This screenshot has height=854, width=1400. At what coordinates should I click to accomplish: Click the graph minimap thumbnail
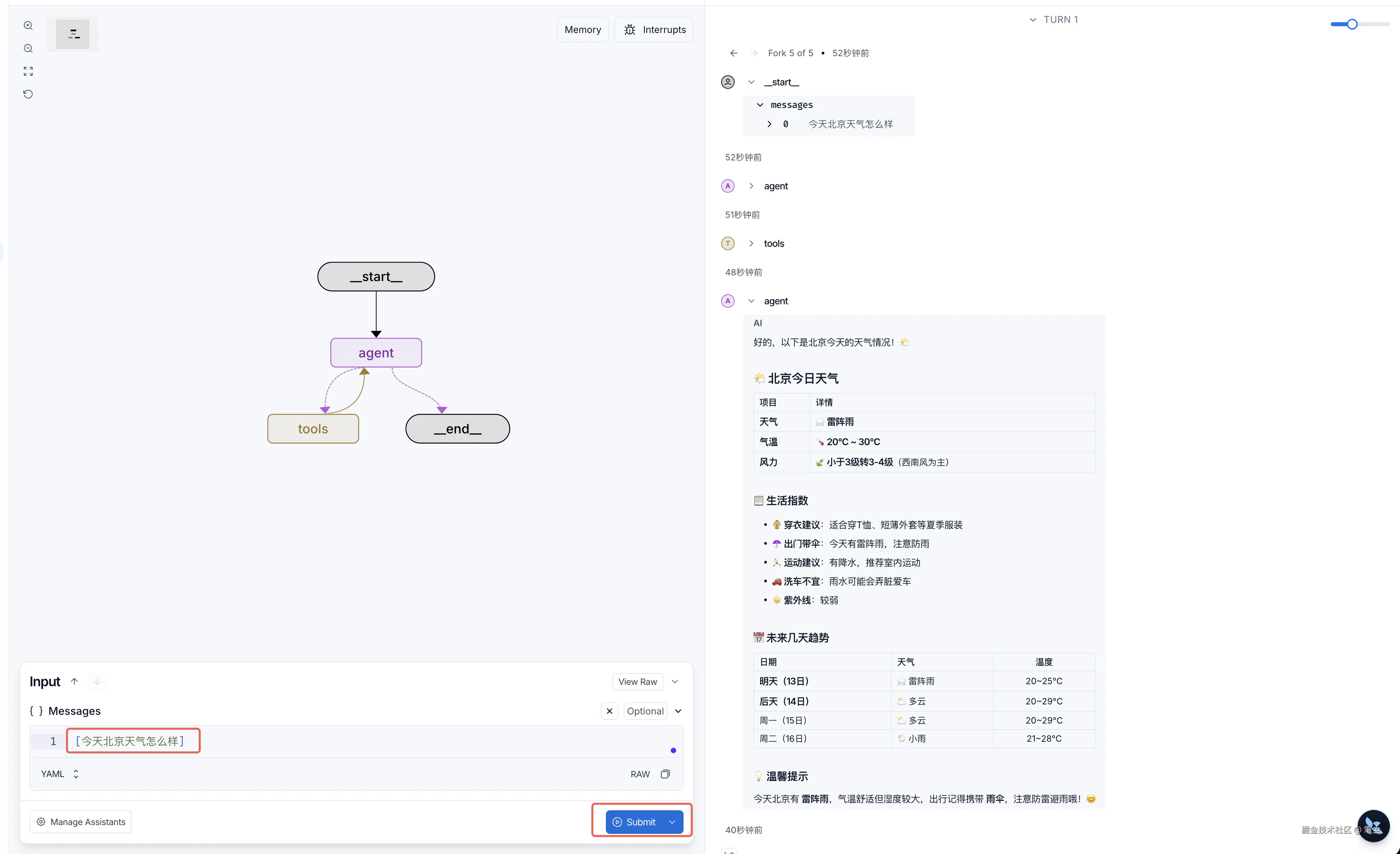(72, 34)
